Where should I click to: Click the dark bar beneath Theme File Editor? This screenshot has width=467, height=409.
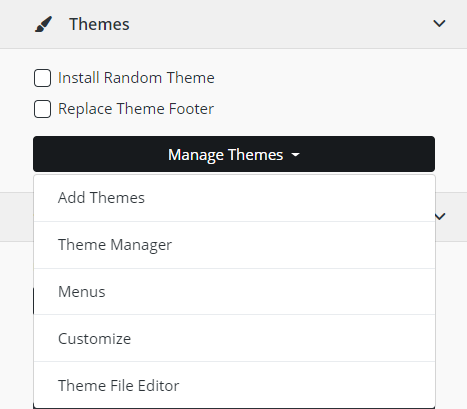(234, 408)
